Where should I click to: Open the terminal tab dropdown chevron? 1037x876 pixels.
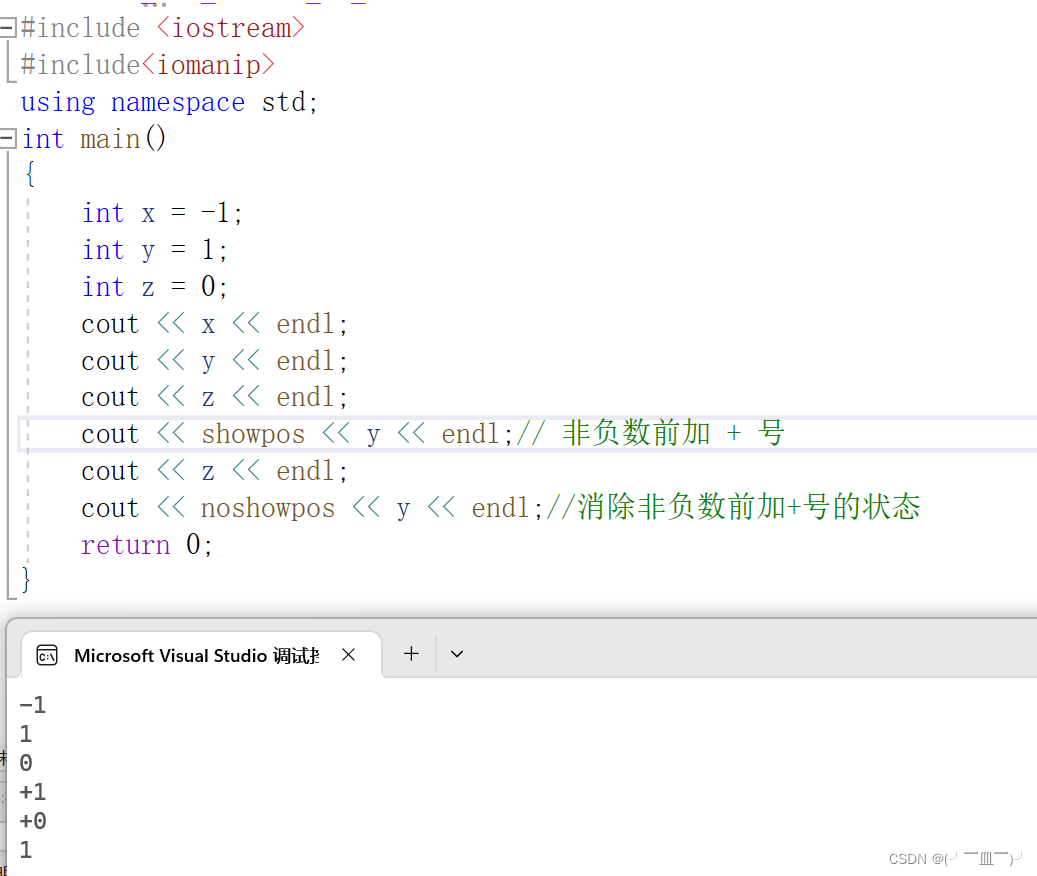coord(456,654)
